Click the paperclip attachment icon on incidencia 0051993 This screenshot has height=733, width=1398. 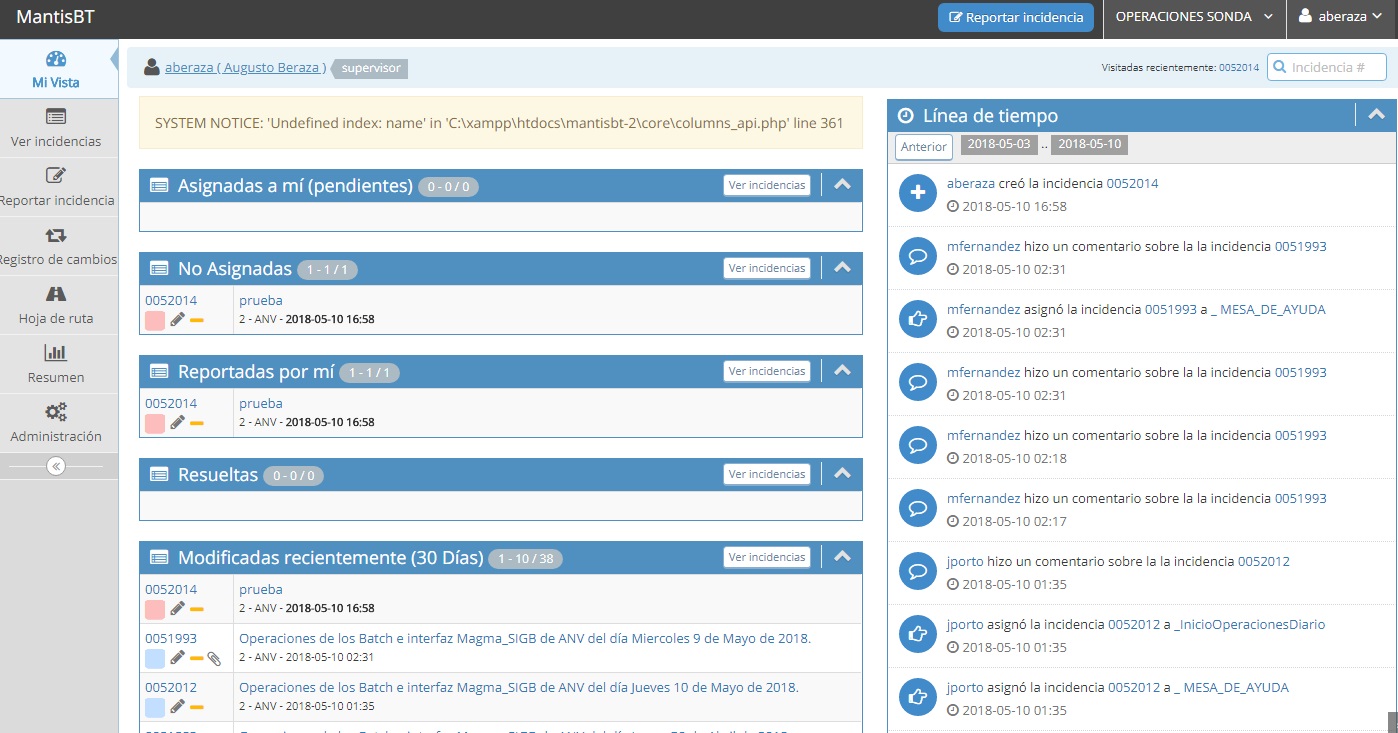tap(213, 658)
